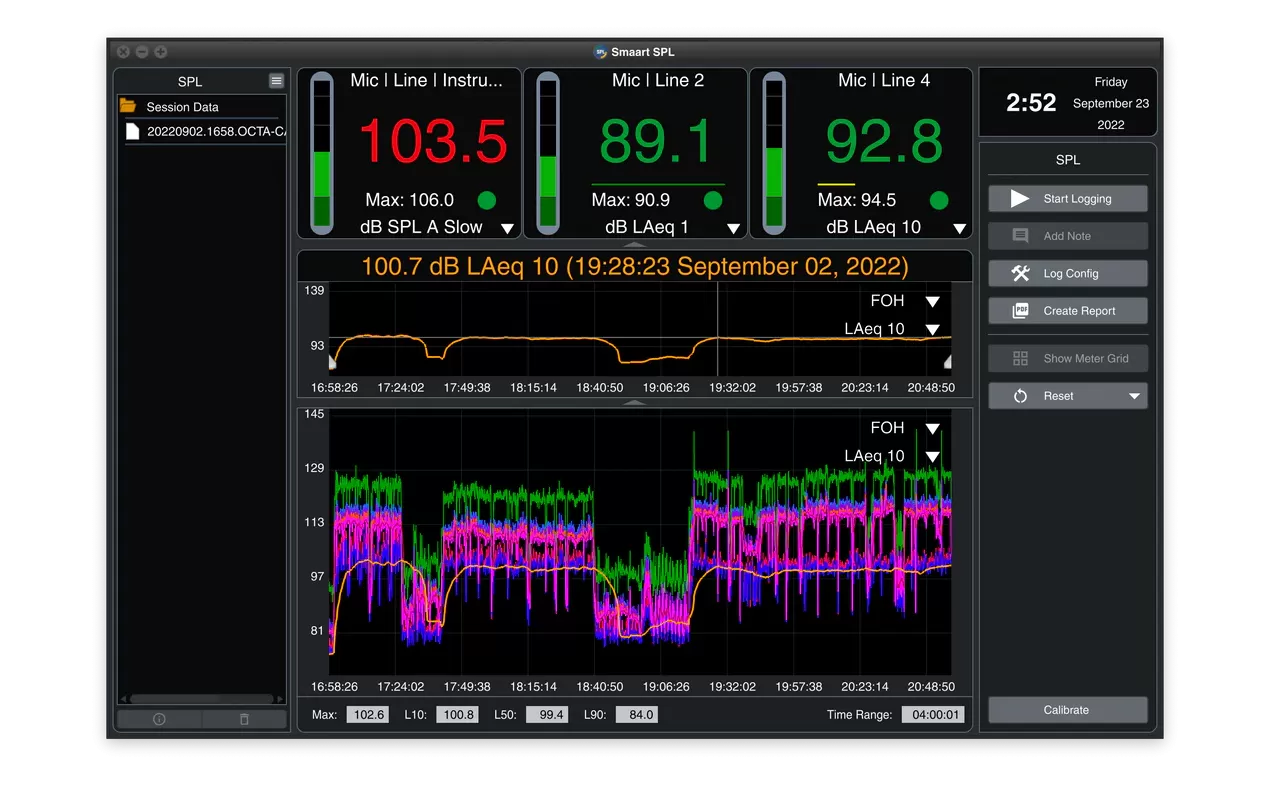The width and height of the screenshot is (1270, 785).
Task: Click the Max value field 102.6
Action: click(367, 715)
